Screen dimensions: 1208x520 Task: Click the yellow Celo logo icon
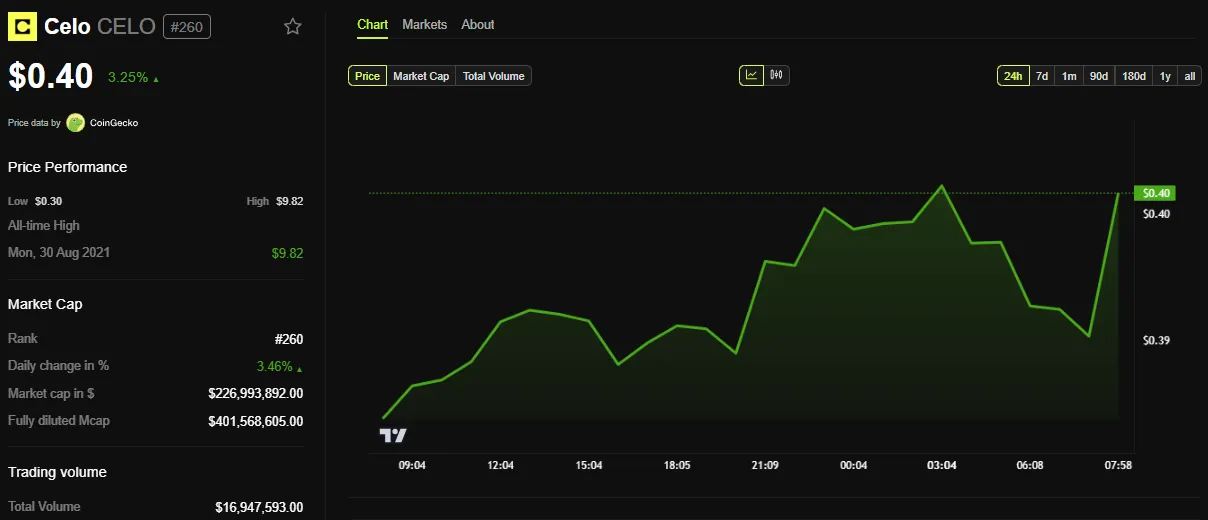(x=22, y=26)
